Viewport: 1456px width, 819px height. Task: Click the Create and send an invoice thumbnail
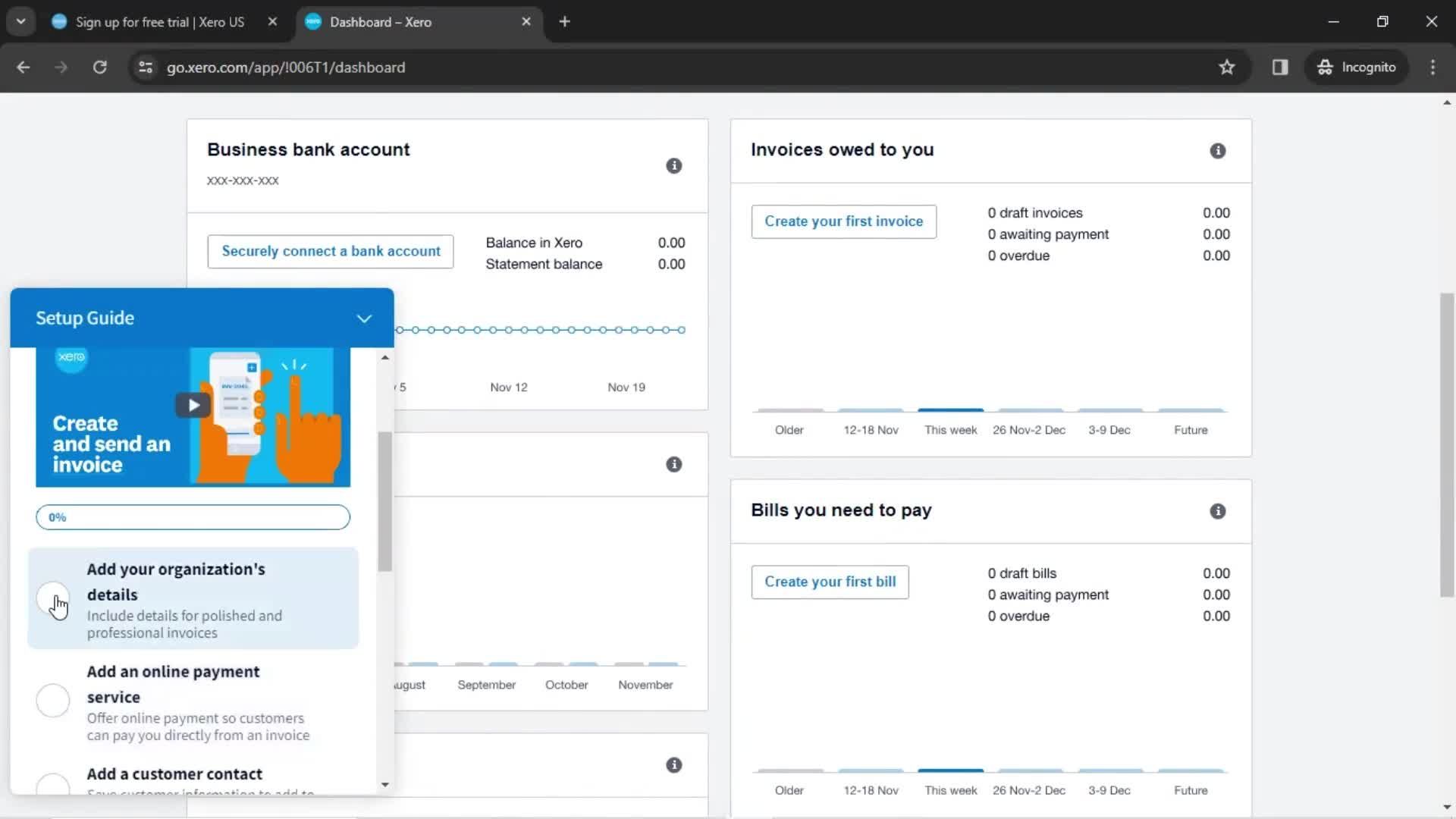click(193, 417)
